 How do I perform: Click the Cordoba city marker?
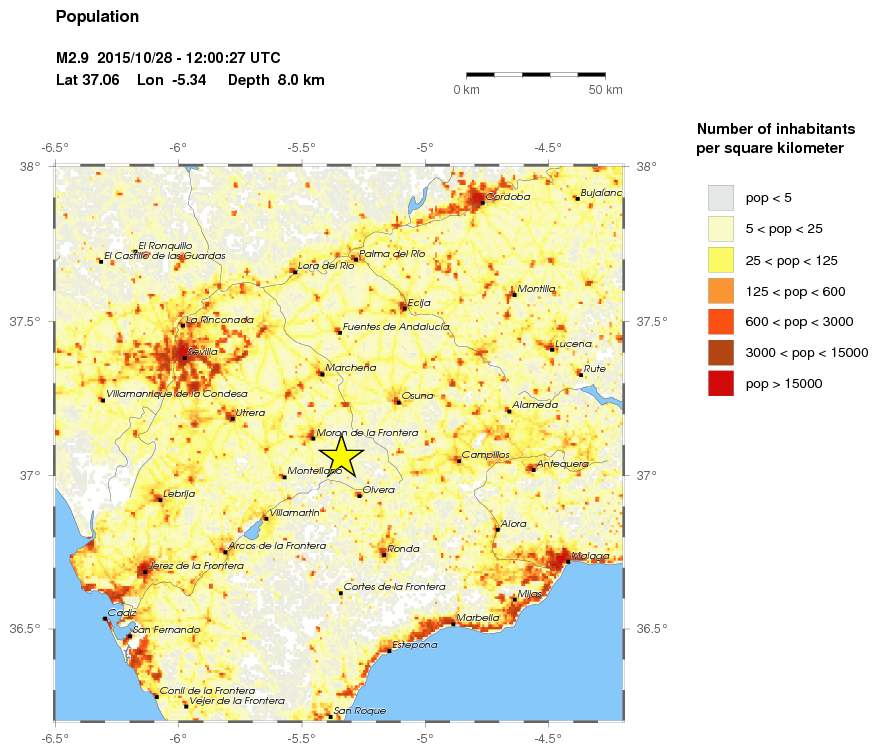[482, 202]
